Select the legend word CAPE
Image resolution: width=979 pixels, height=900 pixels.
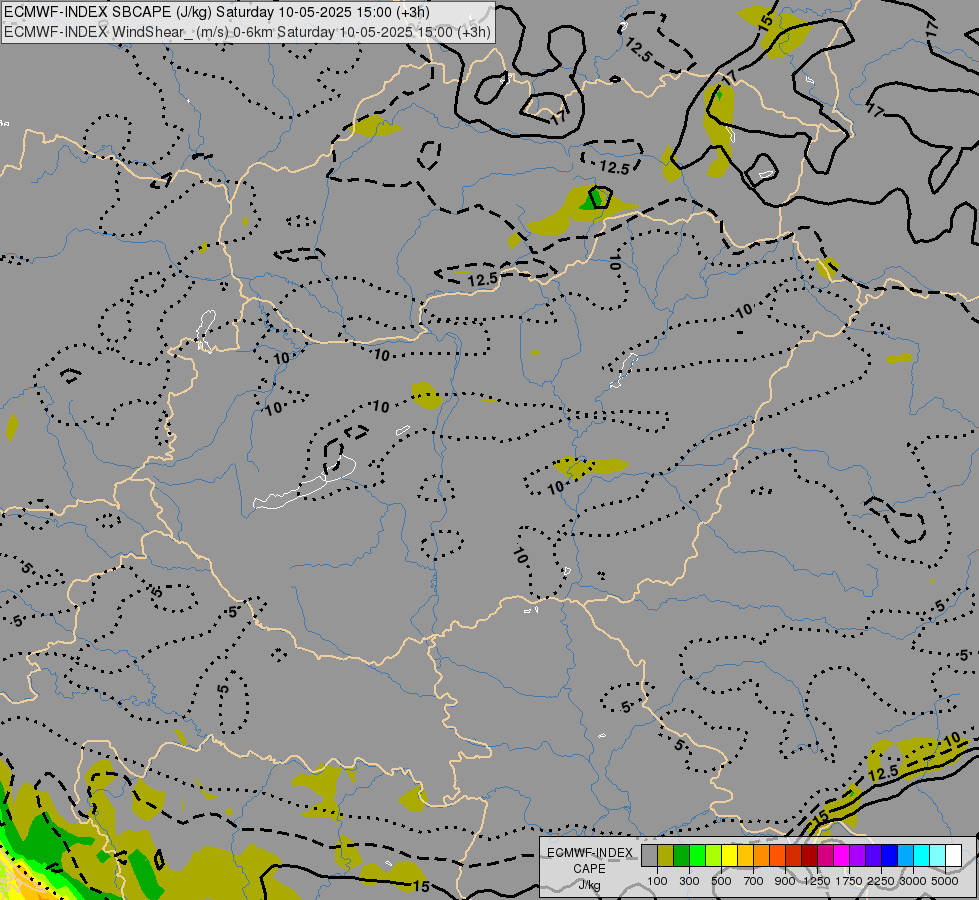(x=589, y=869)
